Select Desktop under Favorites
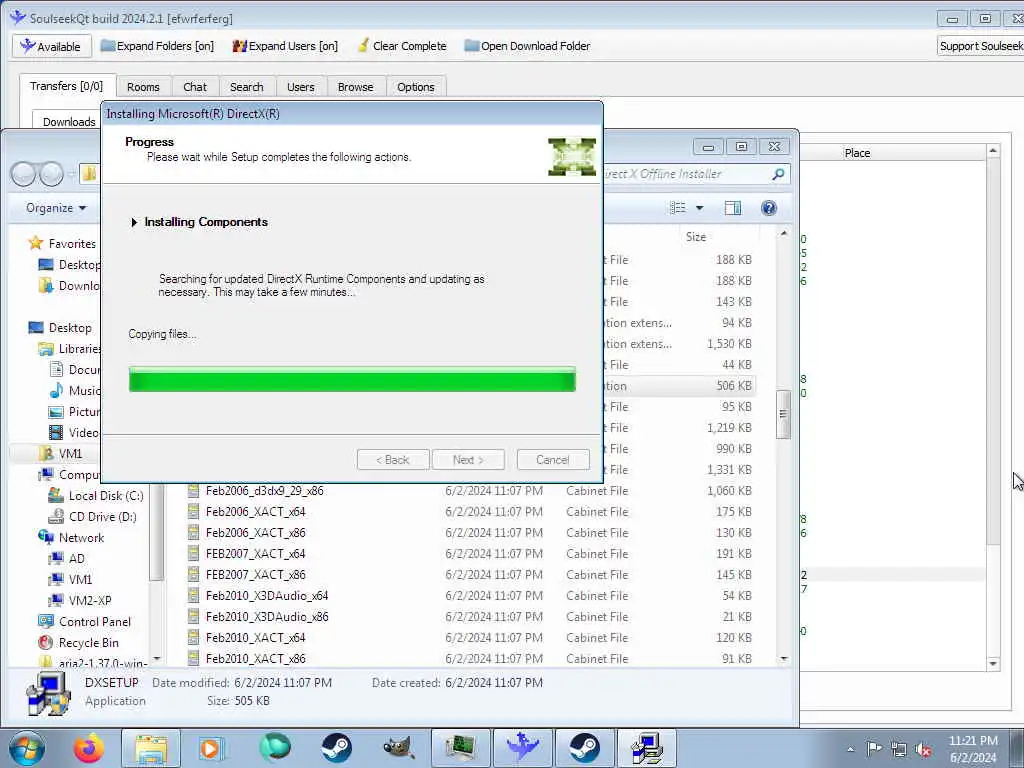This screenshot has width=1024, height=768. (71, 264)
